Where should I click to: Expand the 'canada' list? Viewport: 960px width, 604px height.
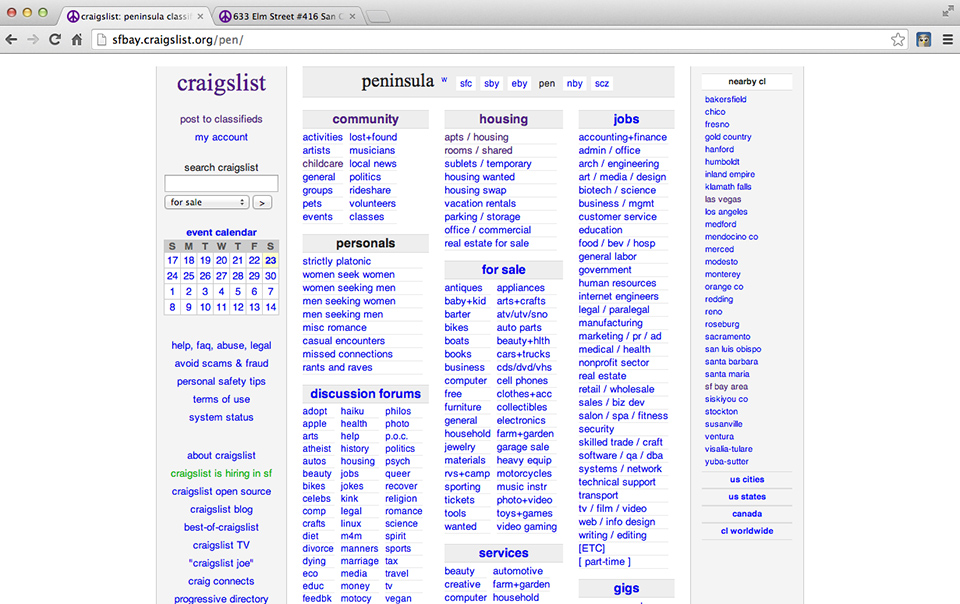[746, 514]
